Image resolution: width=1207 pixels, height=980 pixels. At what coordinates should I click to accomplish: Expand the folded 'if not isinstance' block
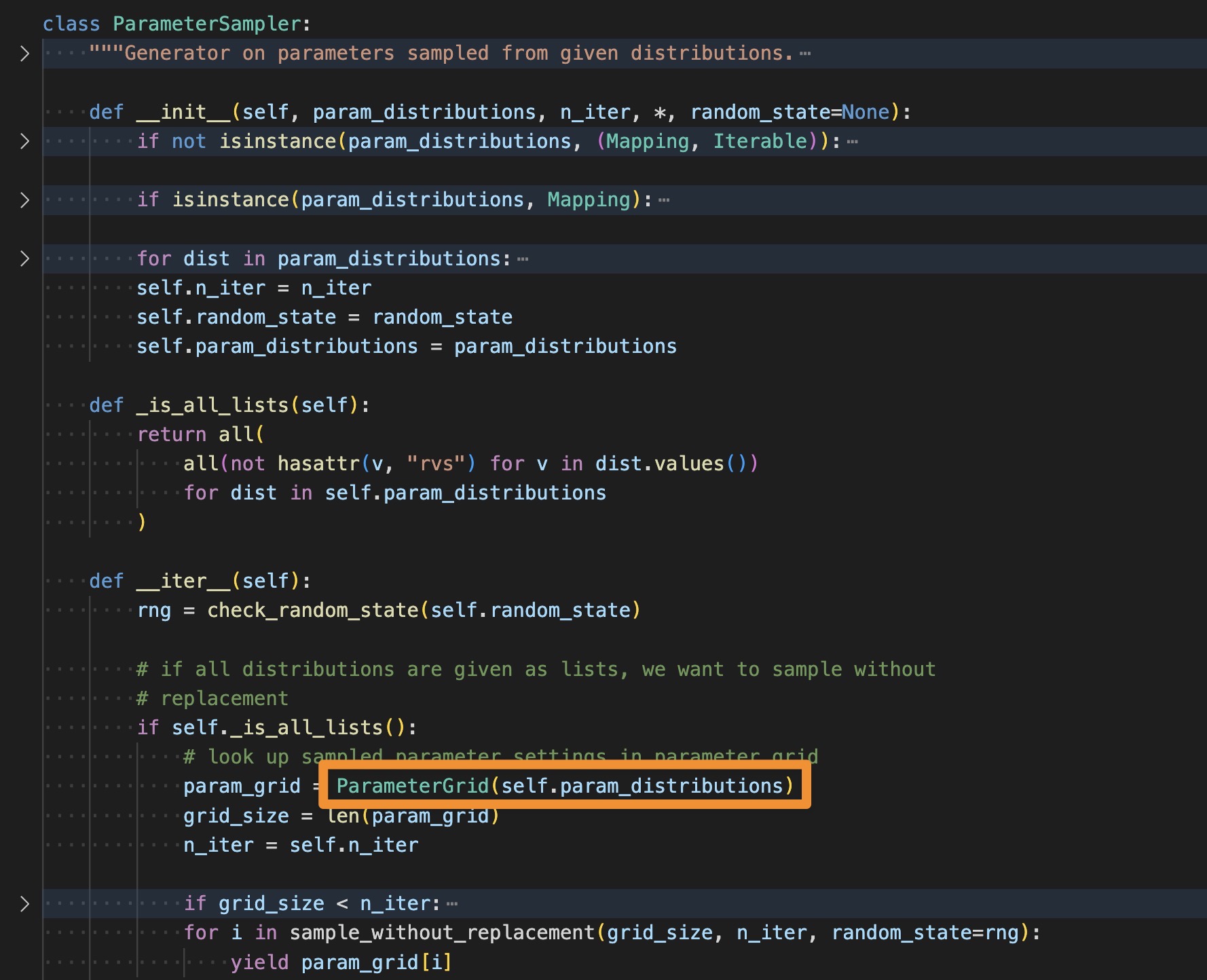coord(24,141)
